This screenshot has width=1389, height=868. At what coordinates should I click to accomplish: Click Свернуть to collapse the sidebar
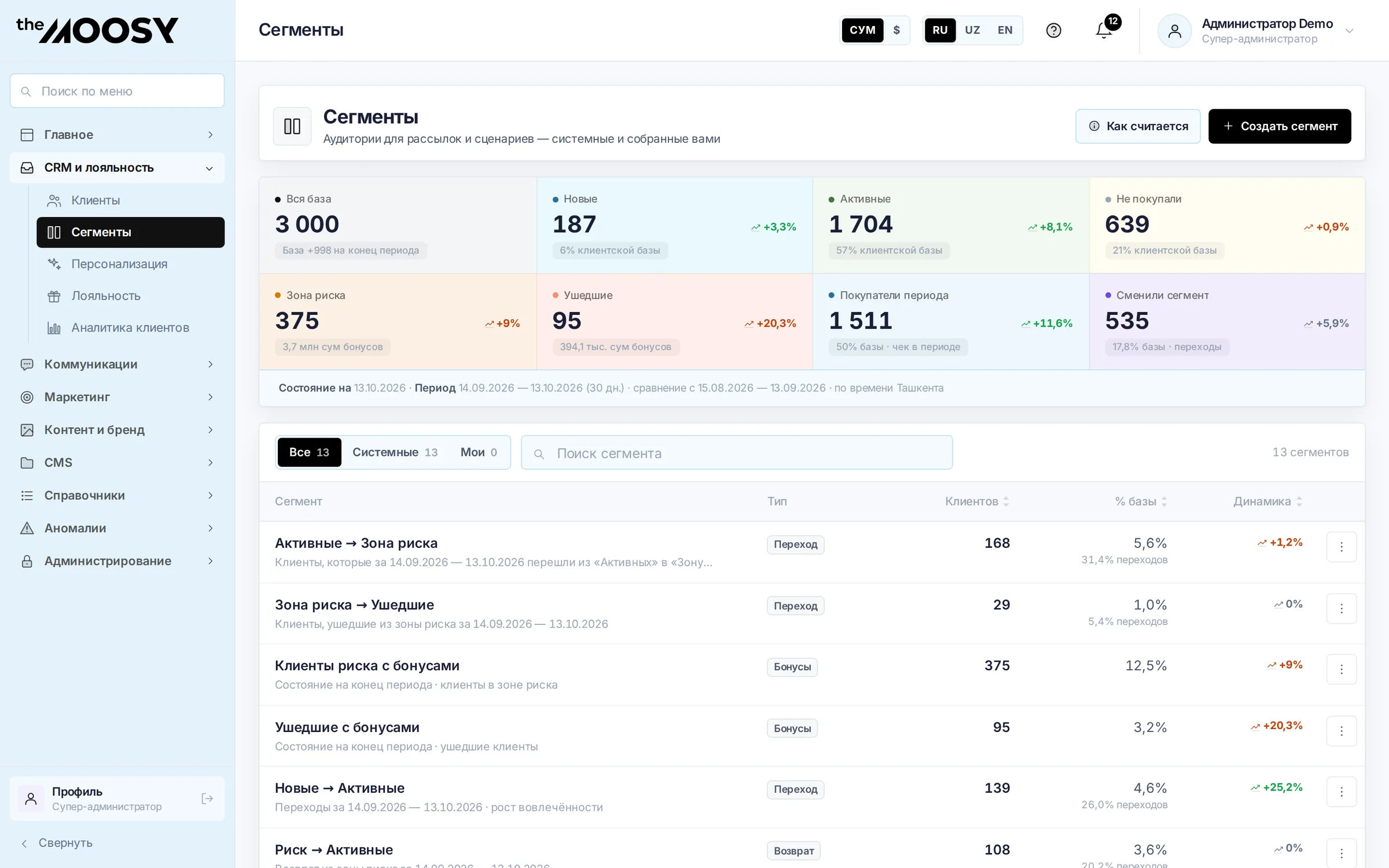[x=57, y=843]
